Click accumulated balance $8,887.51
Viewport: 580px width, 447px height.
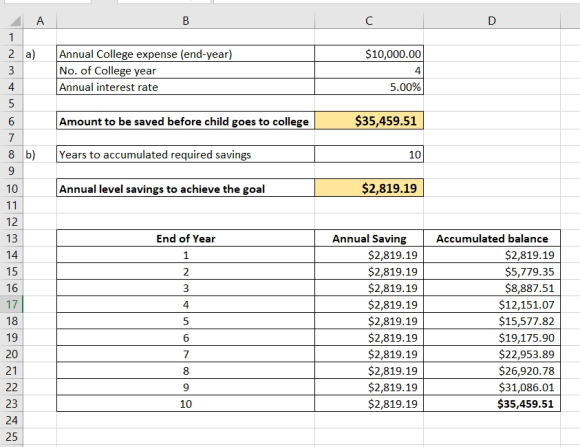click(x=492, y=288)
